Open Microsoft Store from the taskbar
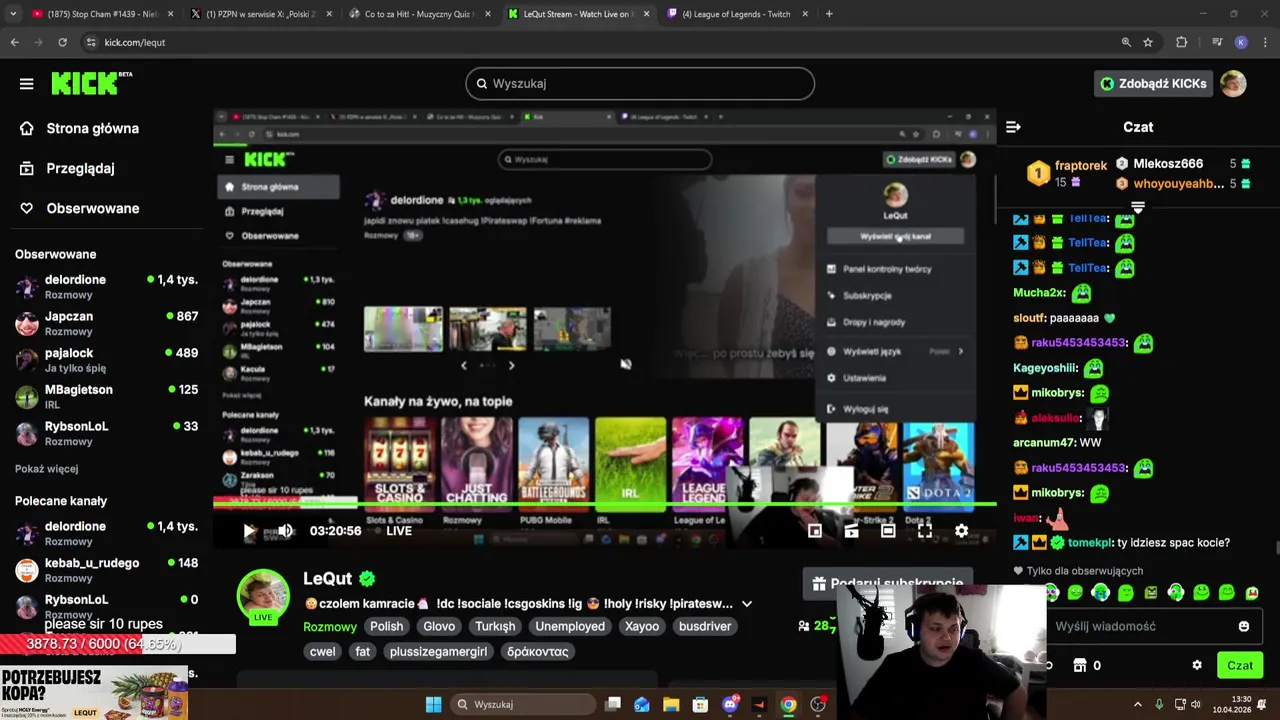Viewport: 1280px width, 720px height. [701, 704]
